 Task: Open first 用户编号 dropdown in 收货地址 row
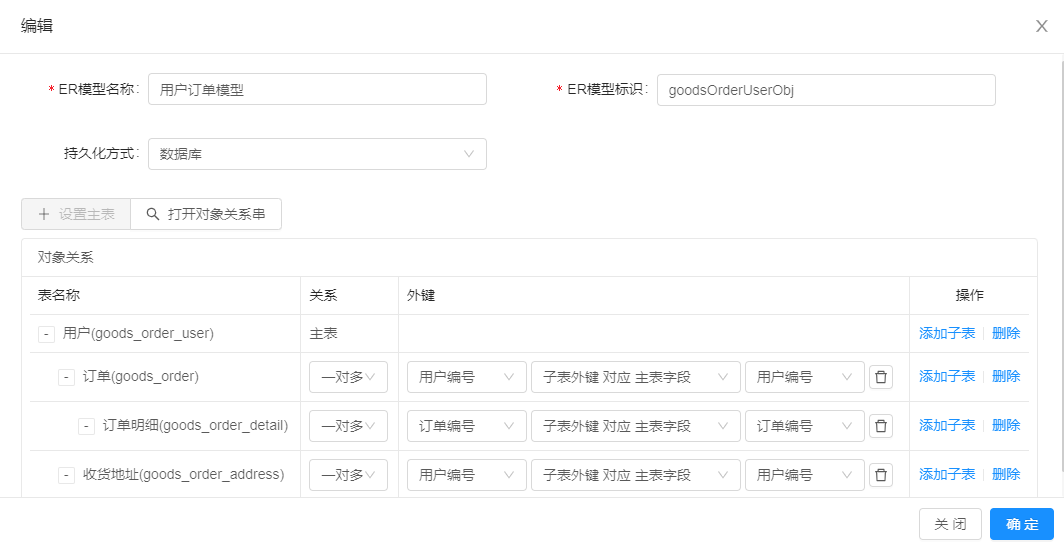tap(467, 475)
